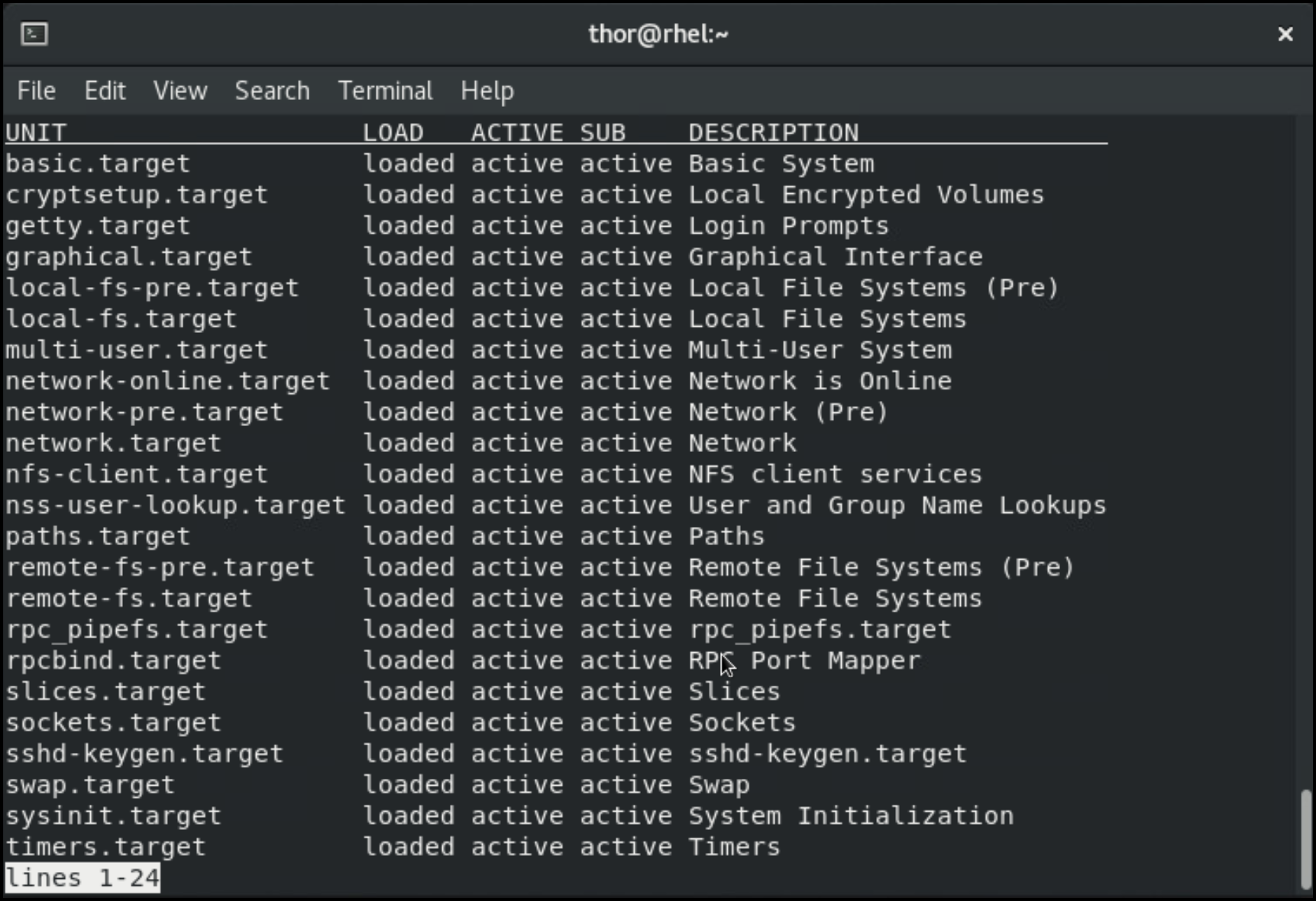Click the multi-user.target unit entry
Image resolution: width=1316 pixels, height=901 pixels.
[137, 350]
